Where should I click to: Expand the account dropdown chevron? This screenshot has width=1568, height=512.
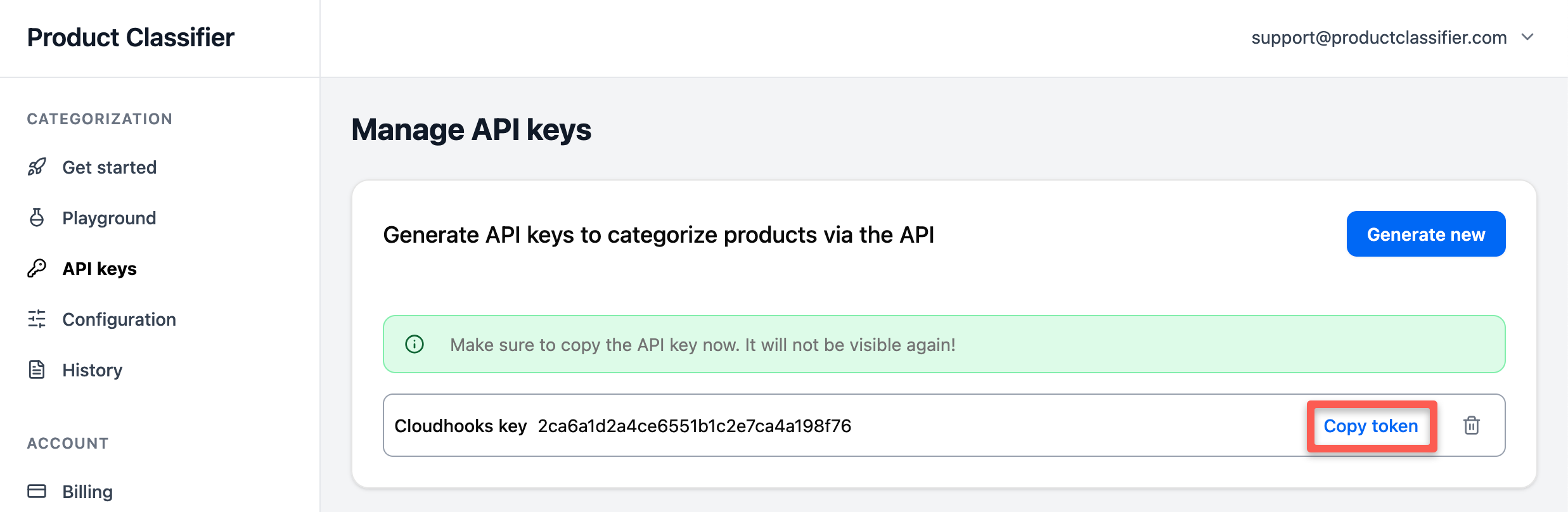coord(1527,37)
